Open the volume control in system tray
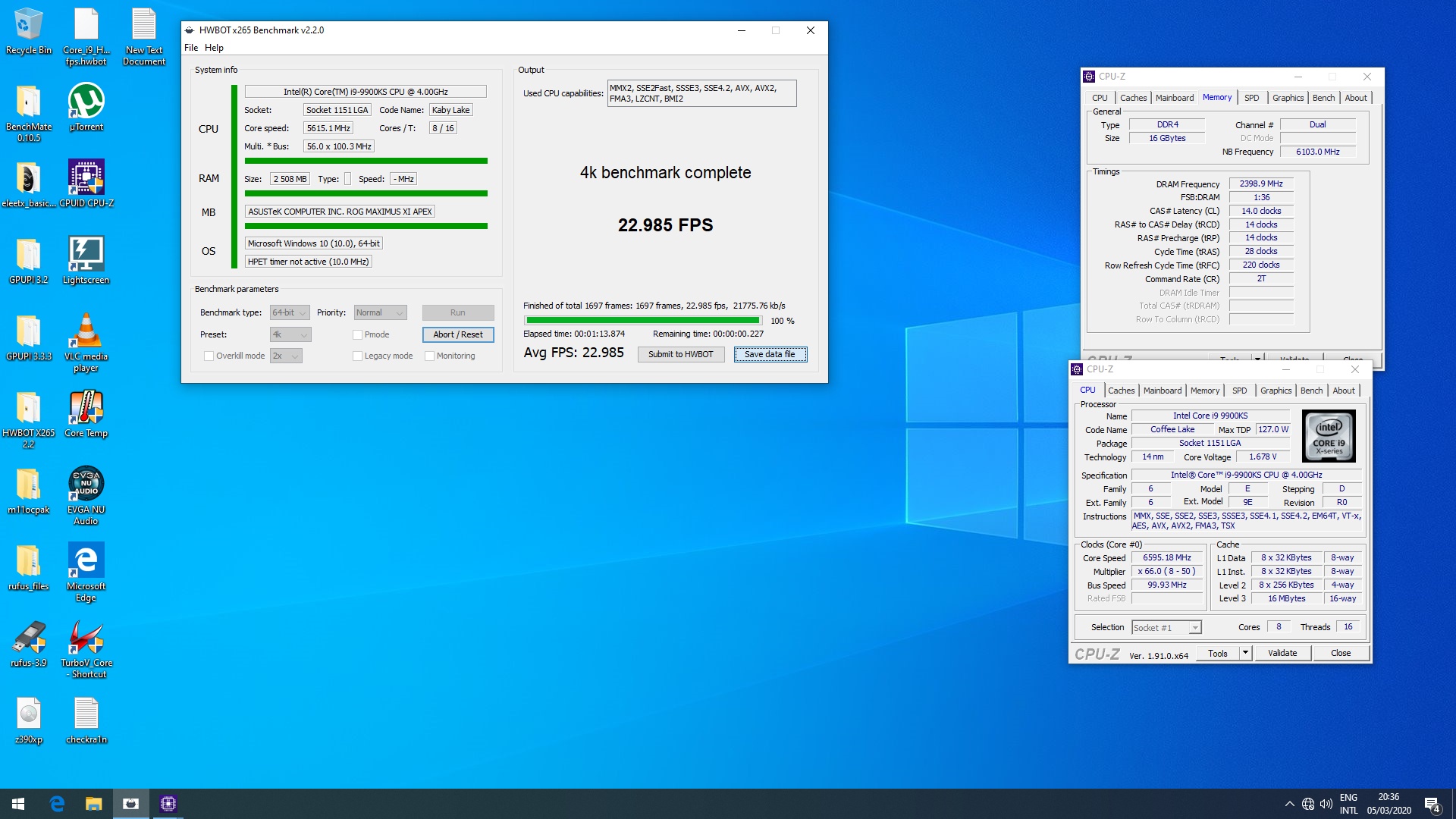 [x=1326, y=804]
